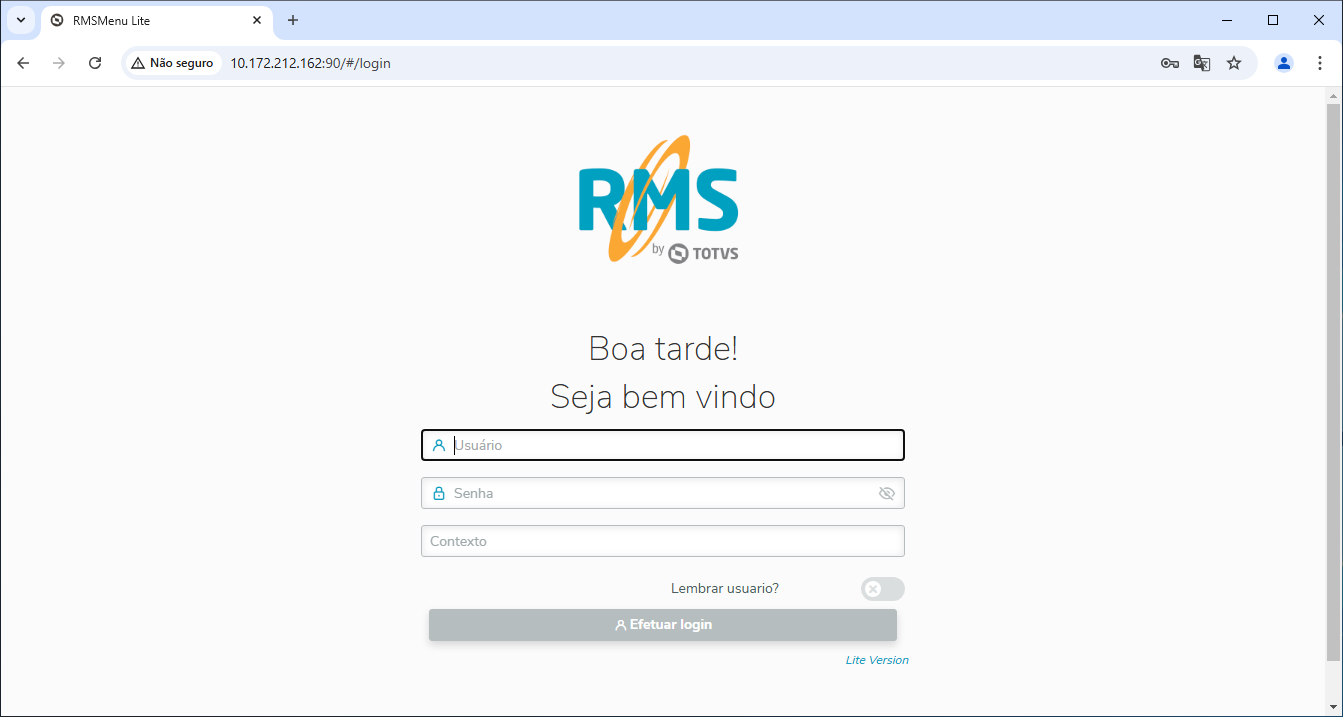Click the Usuário input field

[x=663, y=445]
